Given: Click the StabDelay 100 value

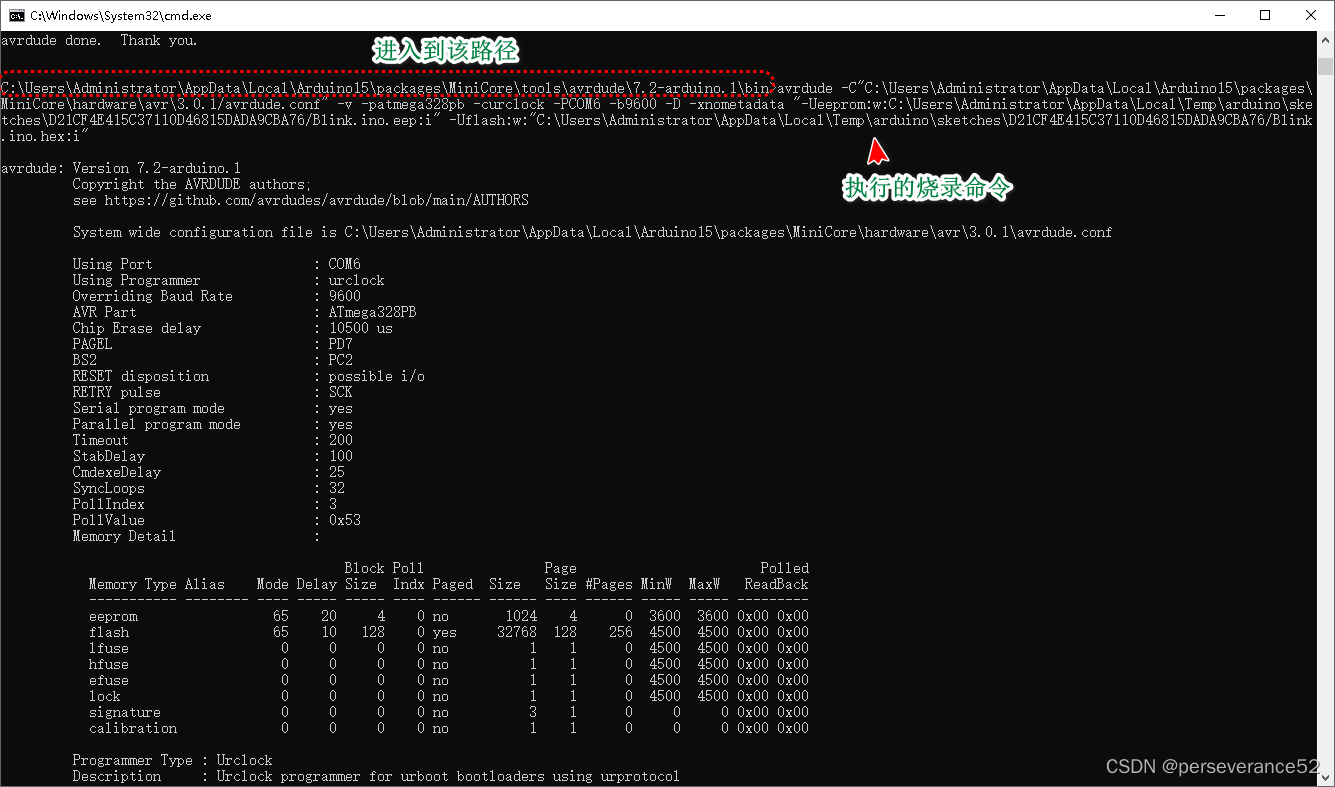Looking at the screenshot, I should click(340, 456).
